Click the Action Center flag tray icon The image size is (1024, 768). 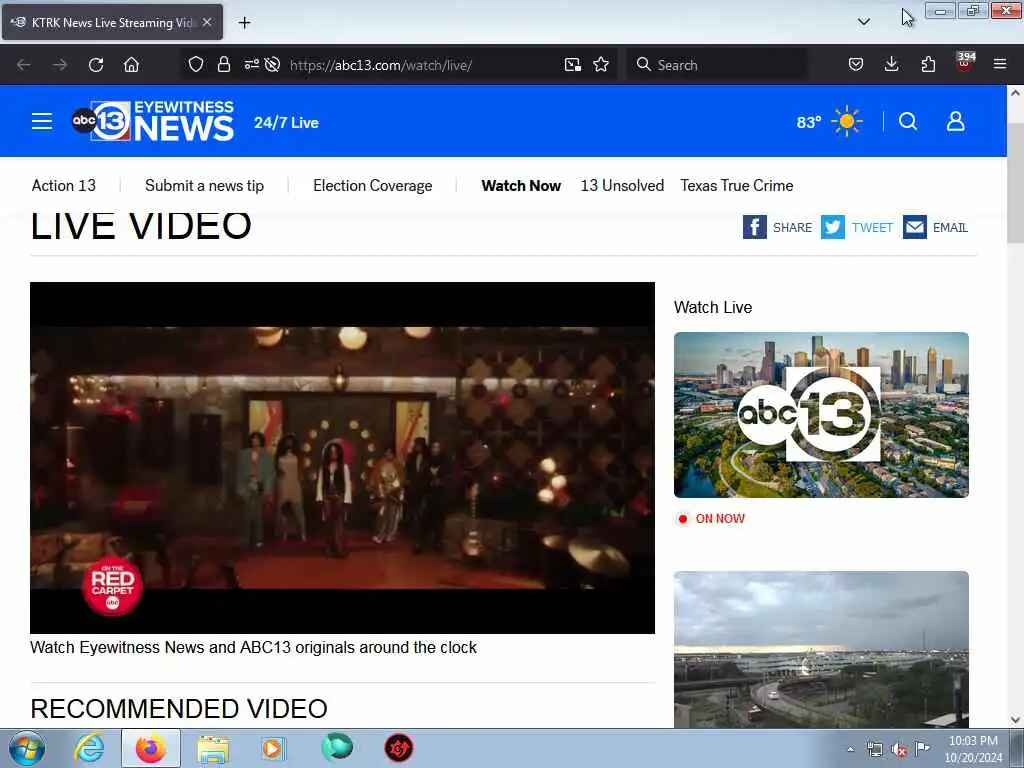click(922, 749)
